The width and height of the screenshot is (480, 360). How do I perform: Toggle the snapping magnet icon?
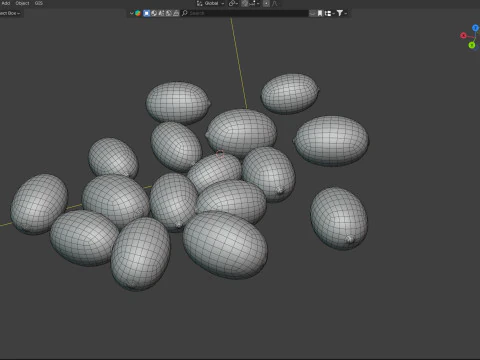(x=245, y=3)
